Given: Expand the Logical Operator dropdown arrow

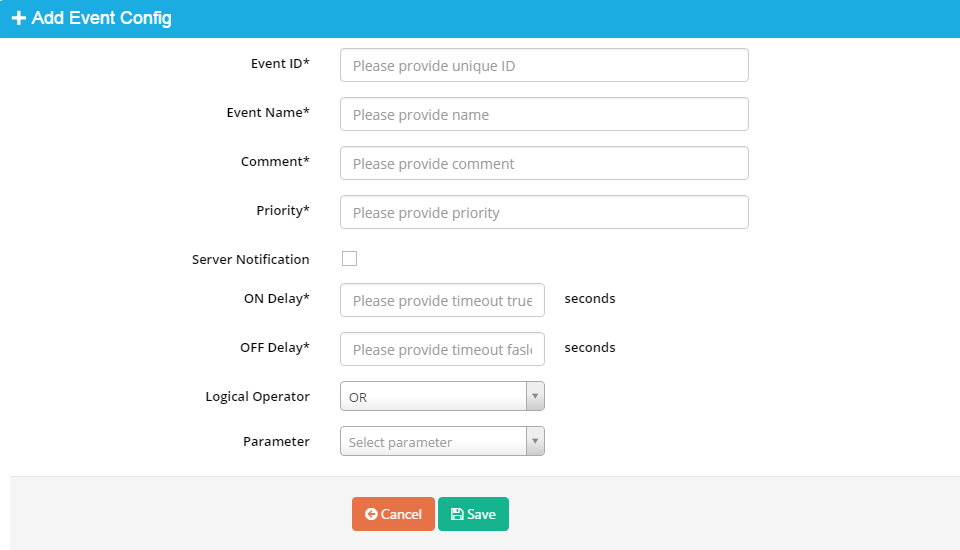Looking at the screenshot, I should point(535,396).
